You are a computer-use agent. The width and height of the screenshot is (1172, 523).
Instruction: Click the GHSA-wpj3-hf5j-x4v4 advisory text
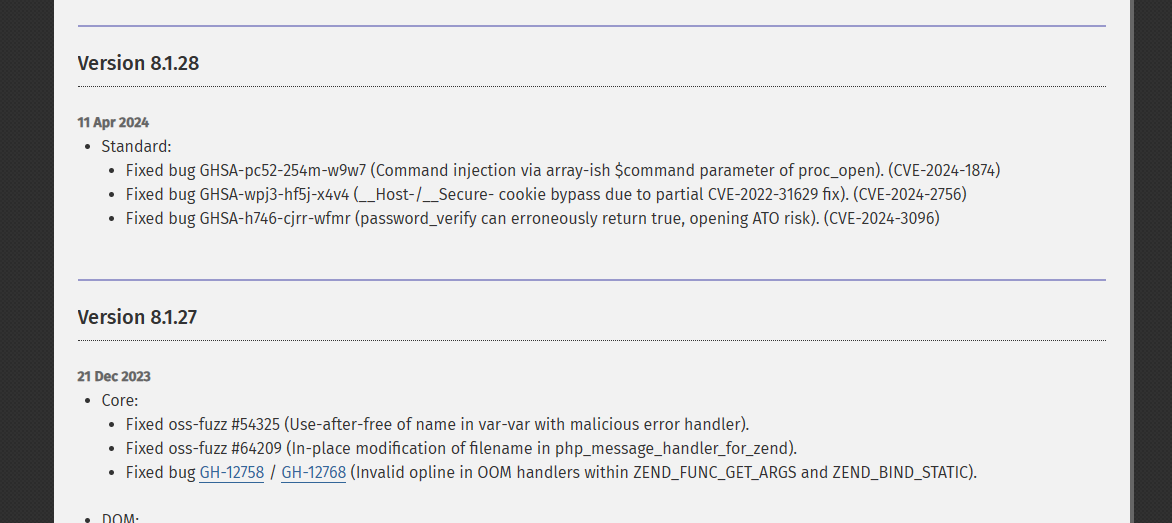pyautogui.click(x=274, y=194)
